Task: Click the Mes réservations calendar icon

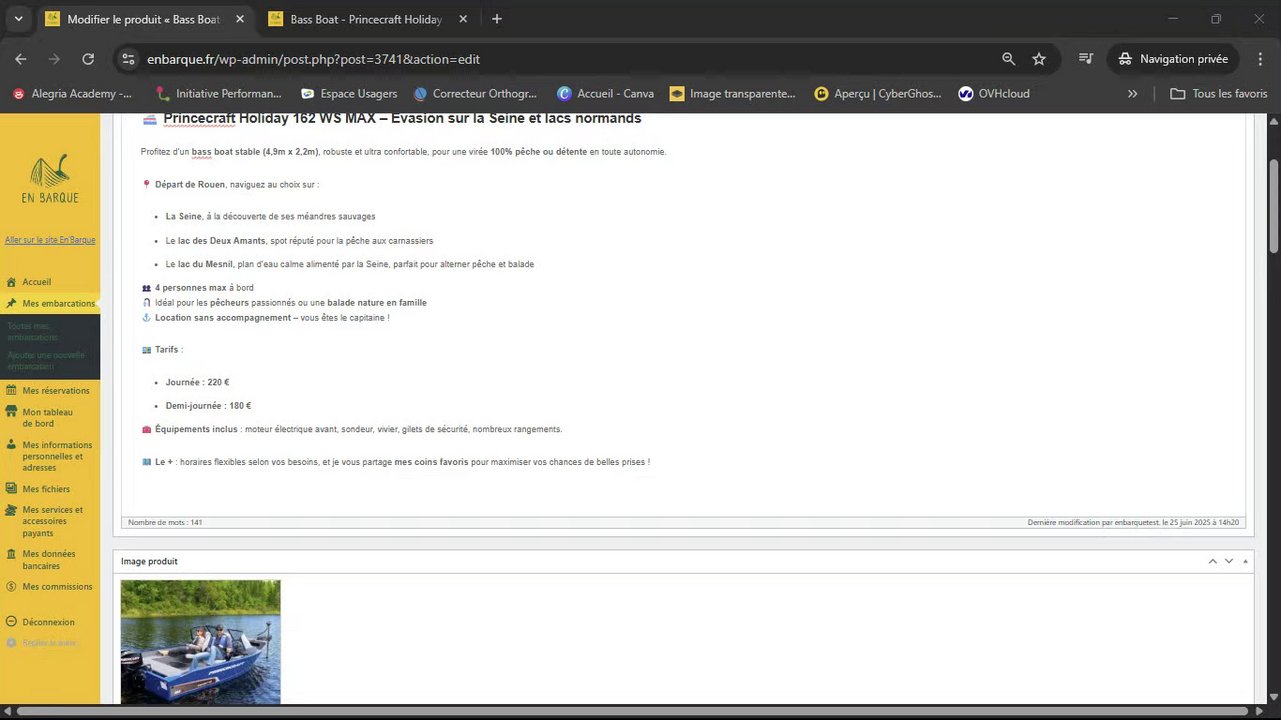Action: pos(12,391)
